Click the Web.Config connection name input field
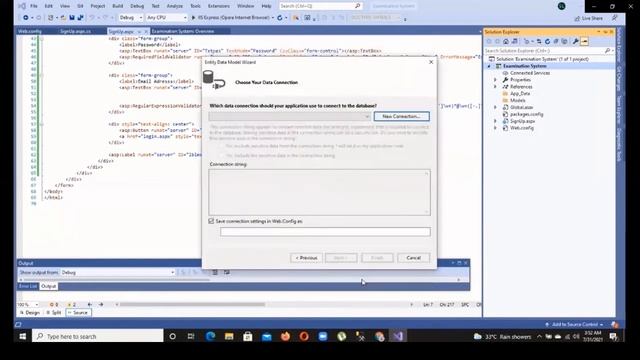640x360 pixels. pos(325,232)
